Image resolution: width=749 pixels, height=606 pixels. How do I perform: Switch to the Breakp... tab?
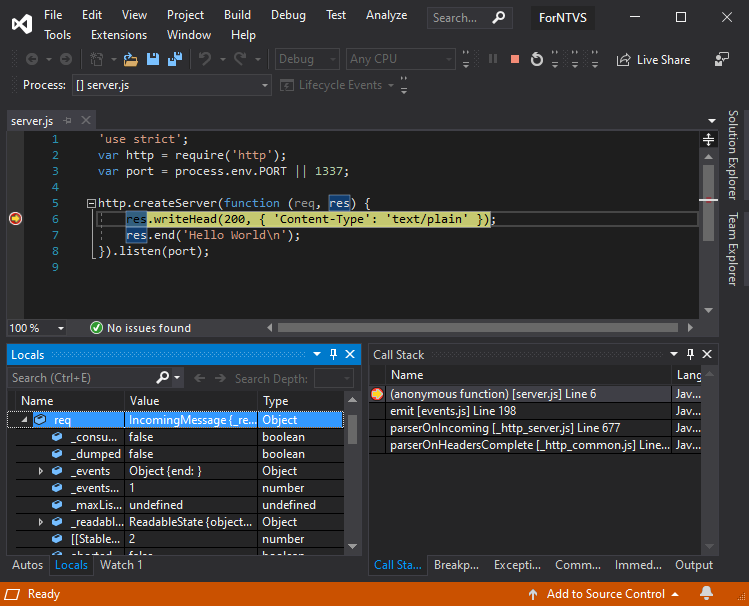point(456,565)
